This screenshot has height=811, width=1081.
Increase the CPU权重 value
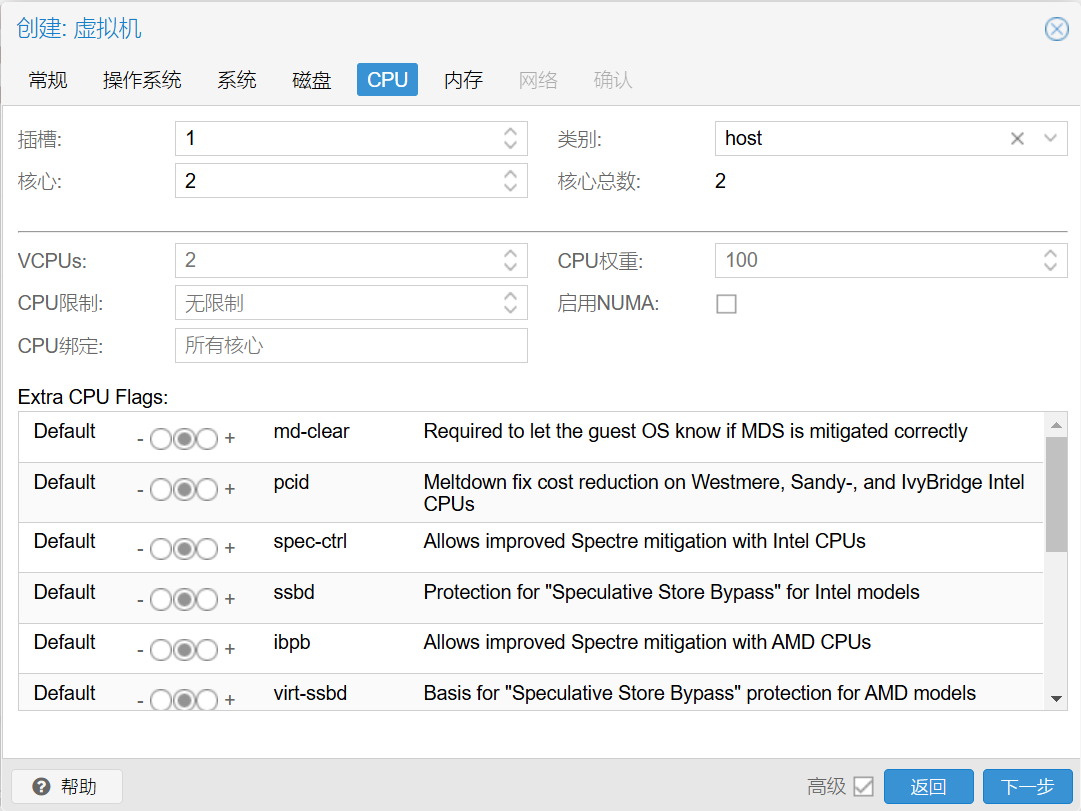click(x=1050, y=254)
